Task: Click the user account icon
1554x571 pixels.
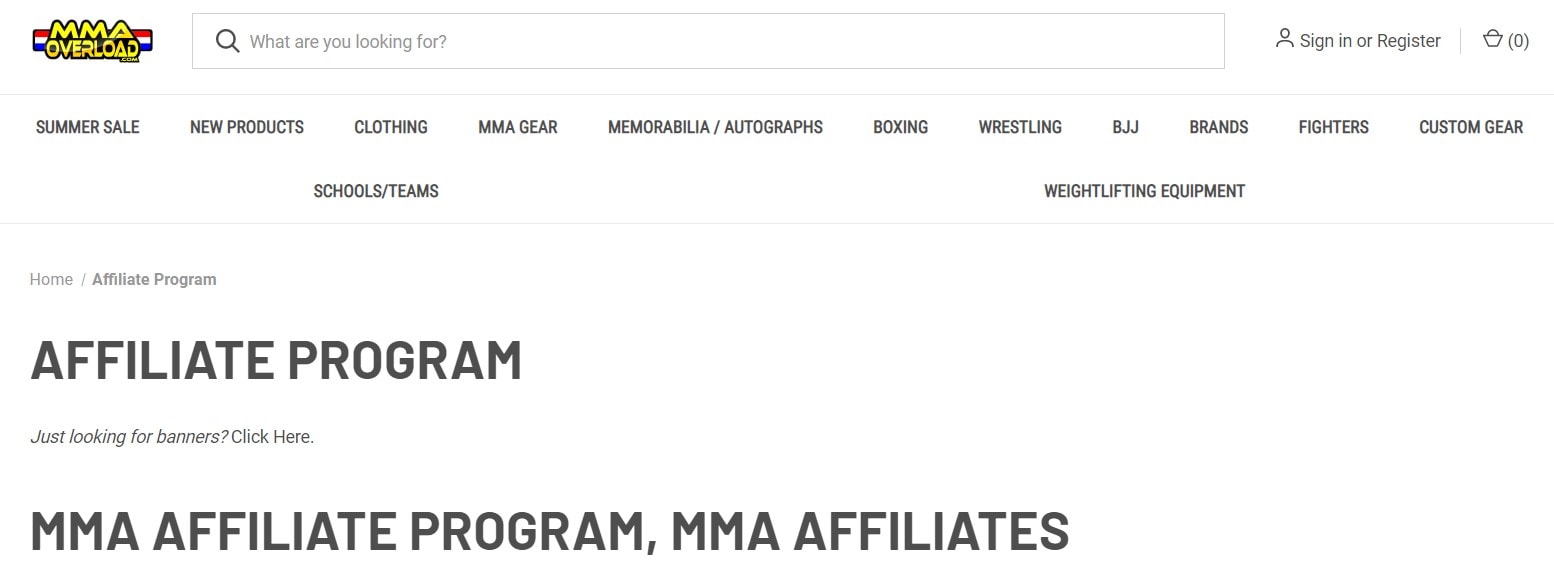Action: 1284,39
